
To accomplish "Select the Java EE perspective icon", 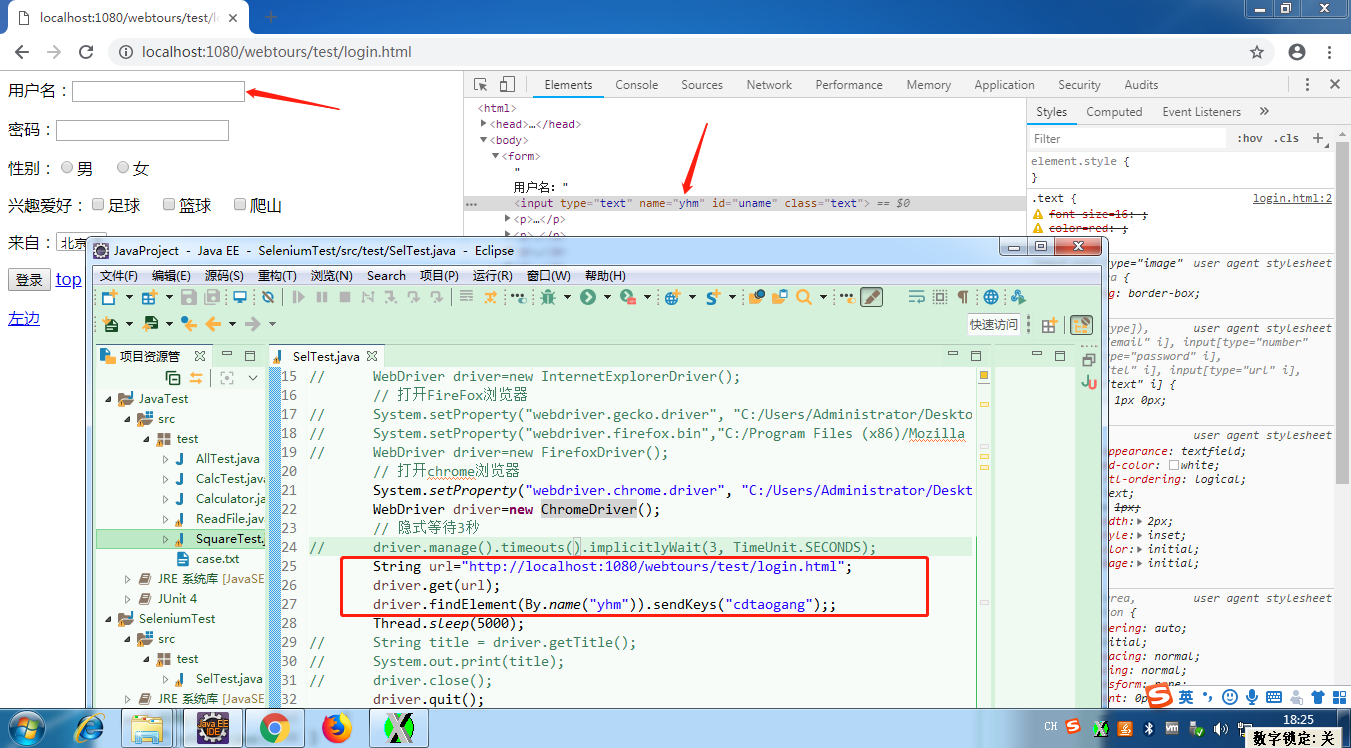I will pos(1081,325).
